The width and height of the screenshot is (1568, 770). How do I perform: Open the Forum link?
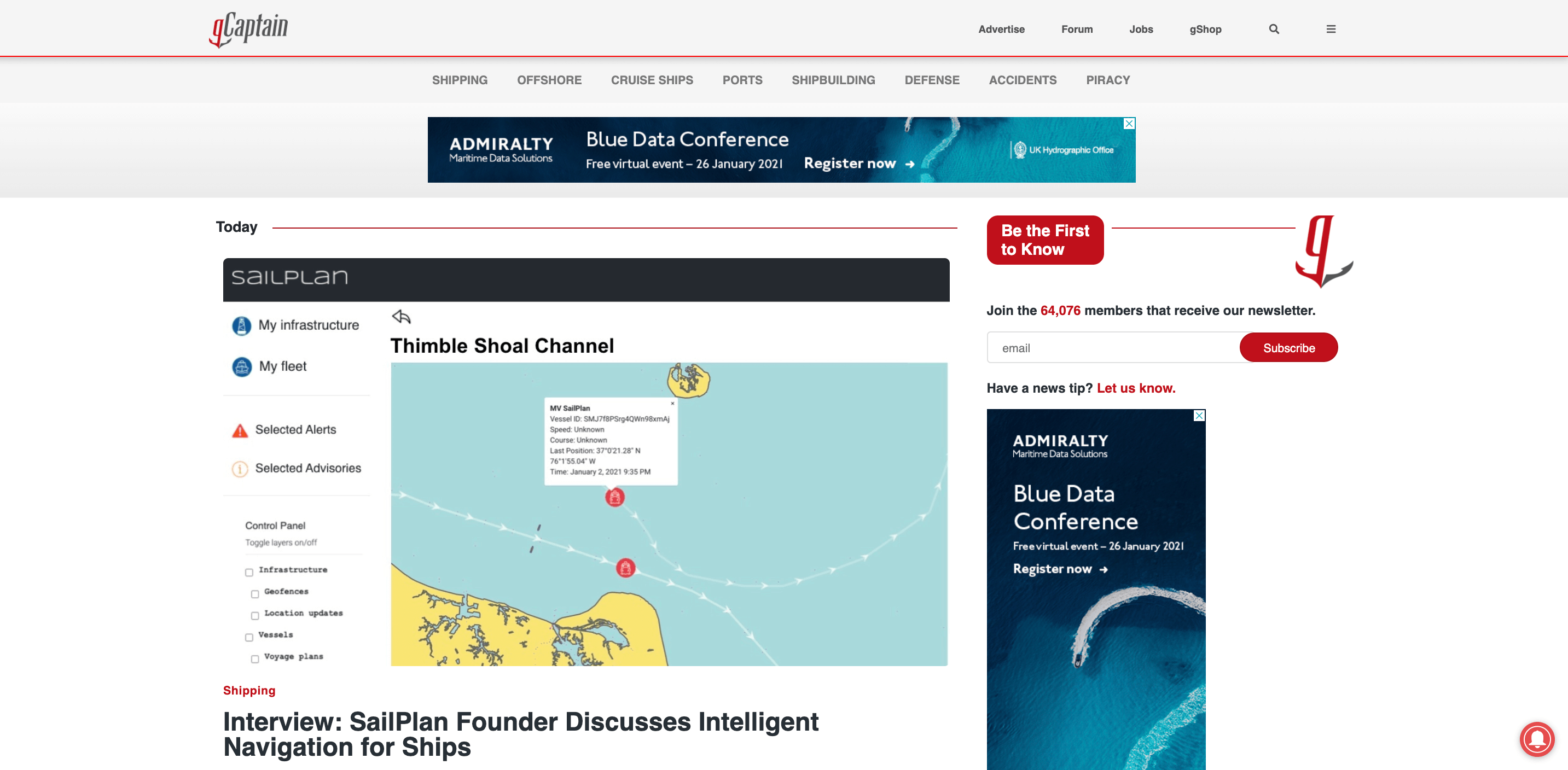pos(1077,29)
